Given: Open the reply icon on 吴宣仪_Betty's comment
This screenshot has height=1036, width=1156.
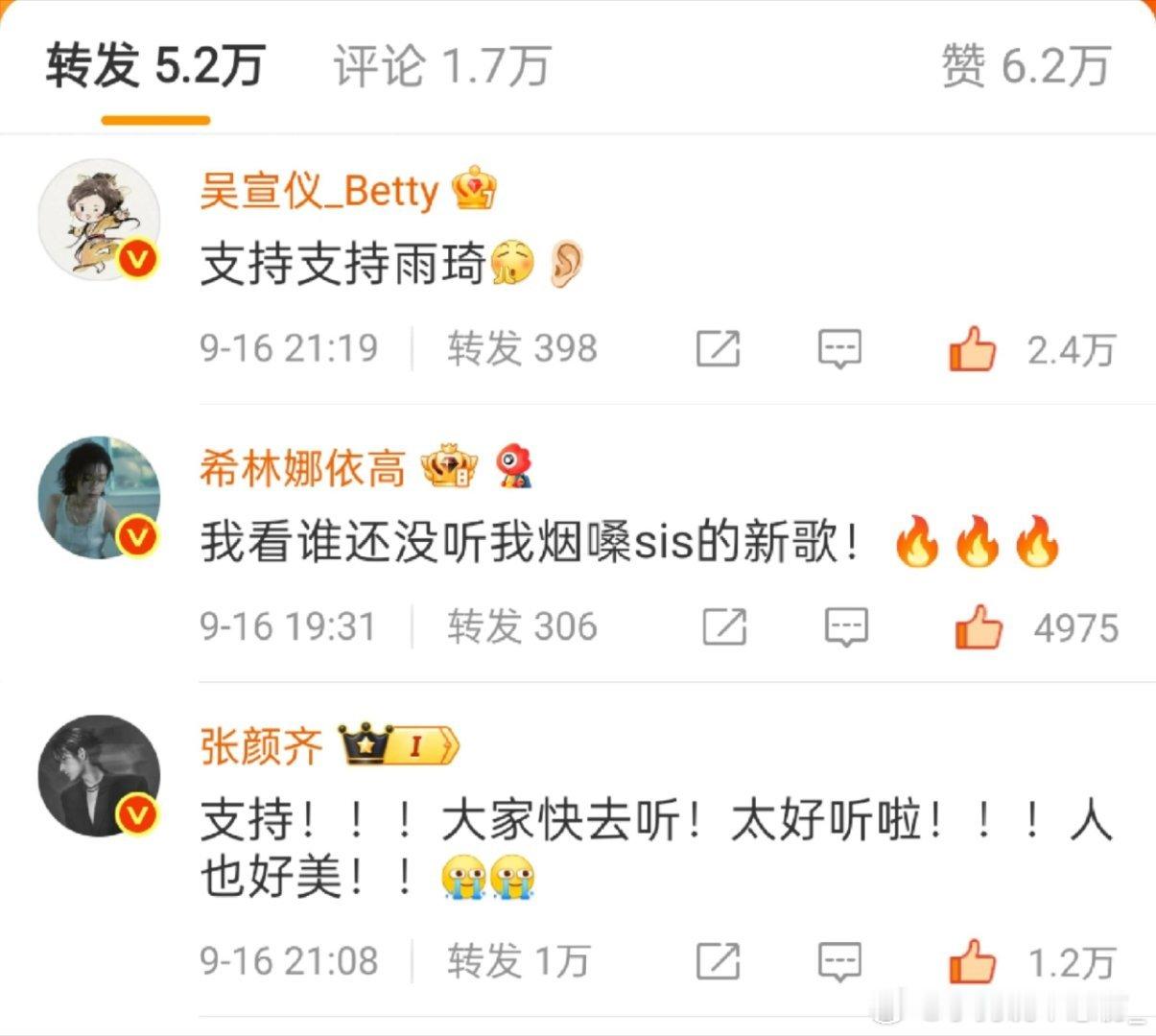Looking at the screenshot, I should coord(839,349).
